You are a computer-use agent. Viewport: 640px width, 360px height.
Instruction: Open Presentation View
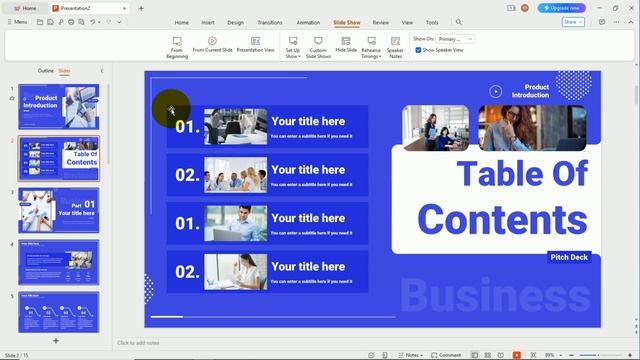pyautogui.click(x=256, y=44)
